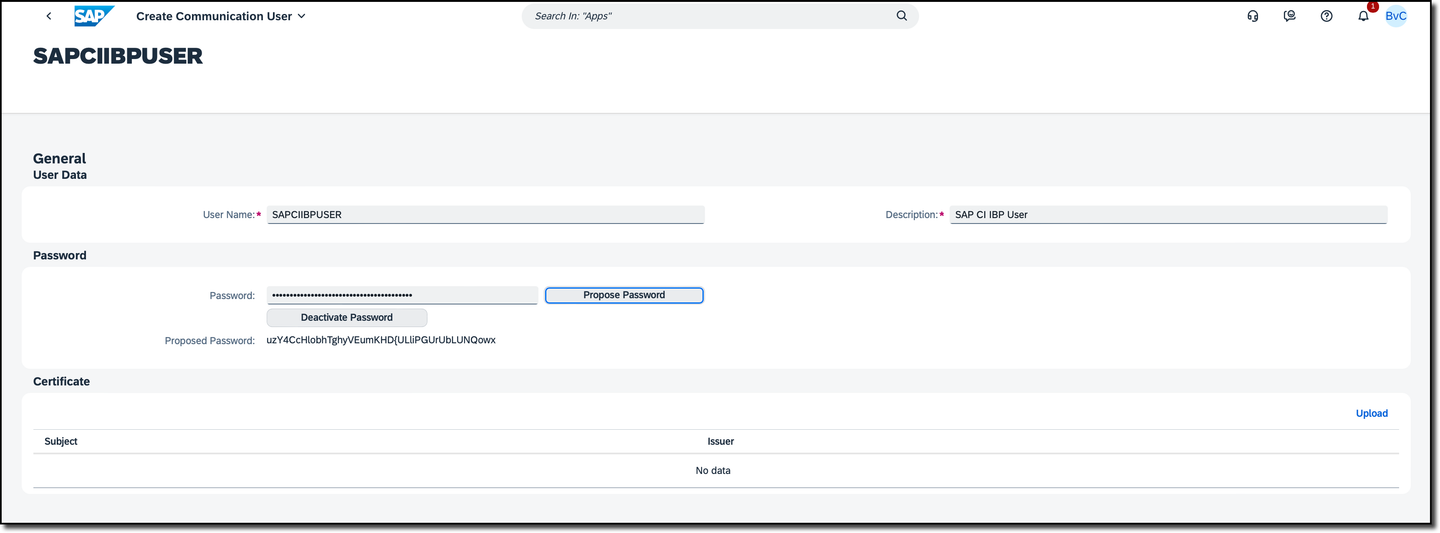
Task: Click the Upload certificate link
Action: [x=1372, y=413]
